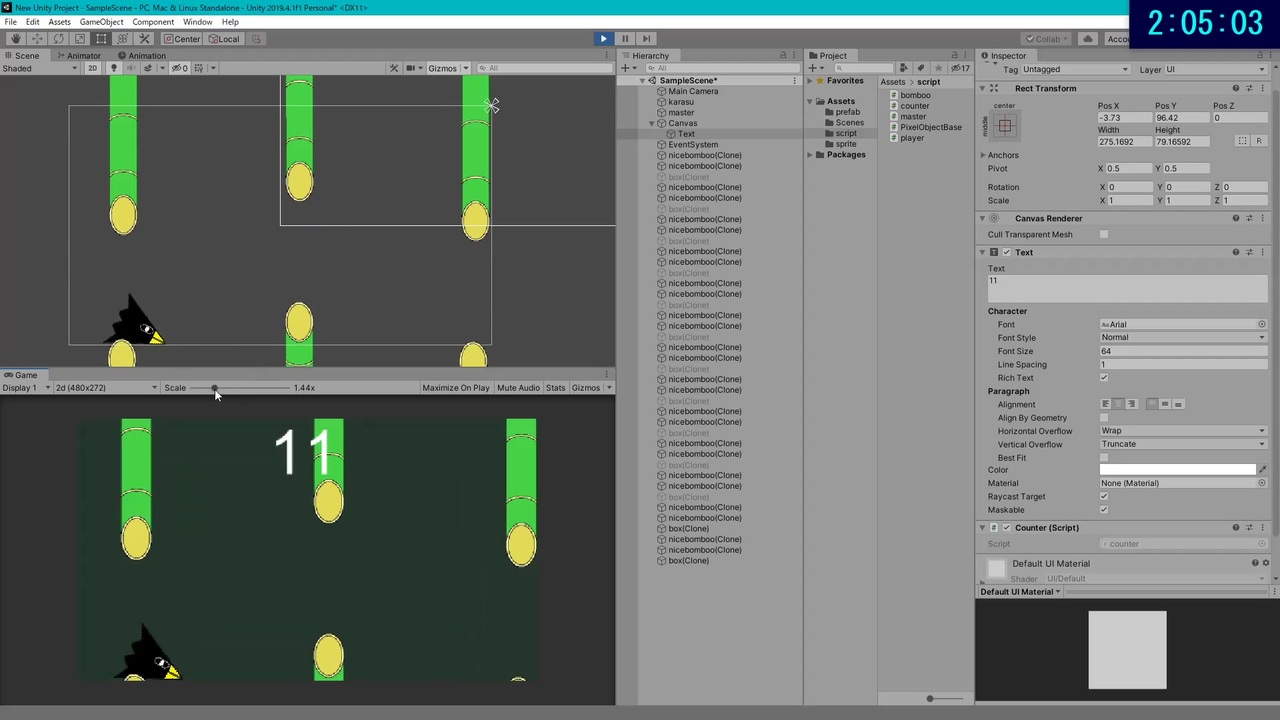
Task: Select the Hand tool
Action: pos(15,39)
